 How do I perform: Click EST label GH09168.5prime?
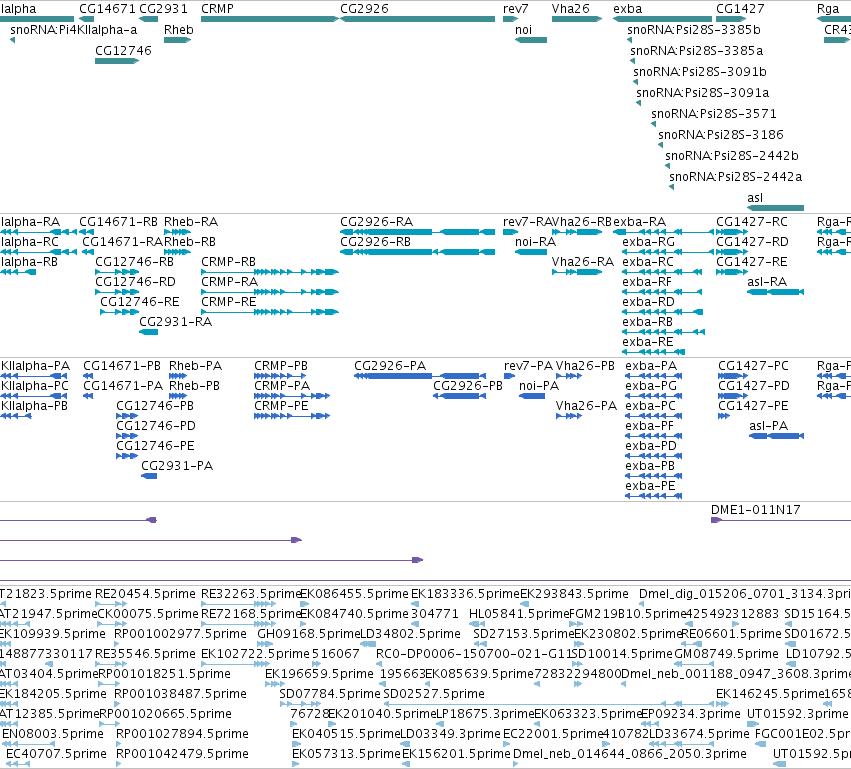click(x=308, y=634)
